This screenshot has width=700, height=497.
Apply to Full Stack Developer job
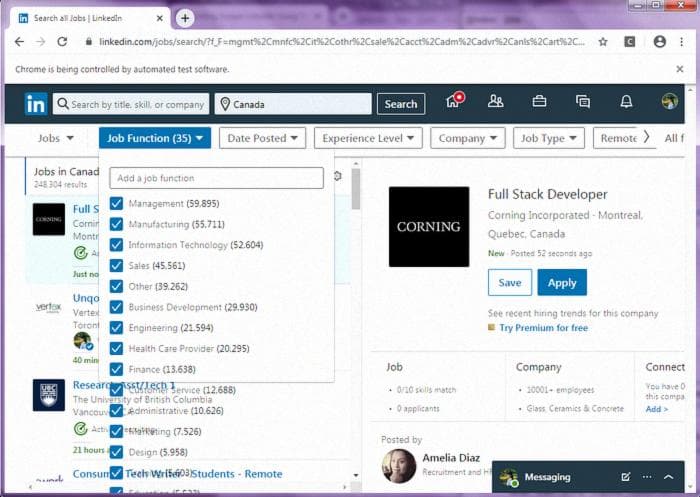click(x=562, y=282)
